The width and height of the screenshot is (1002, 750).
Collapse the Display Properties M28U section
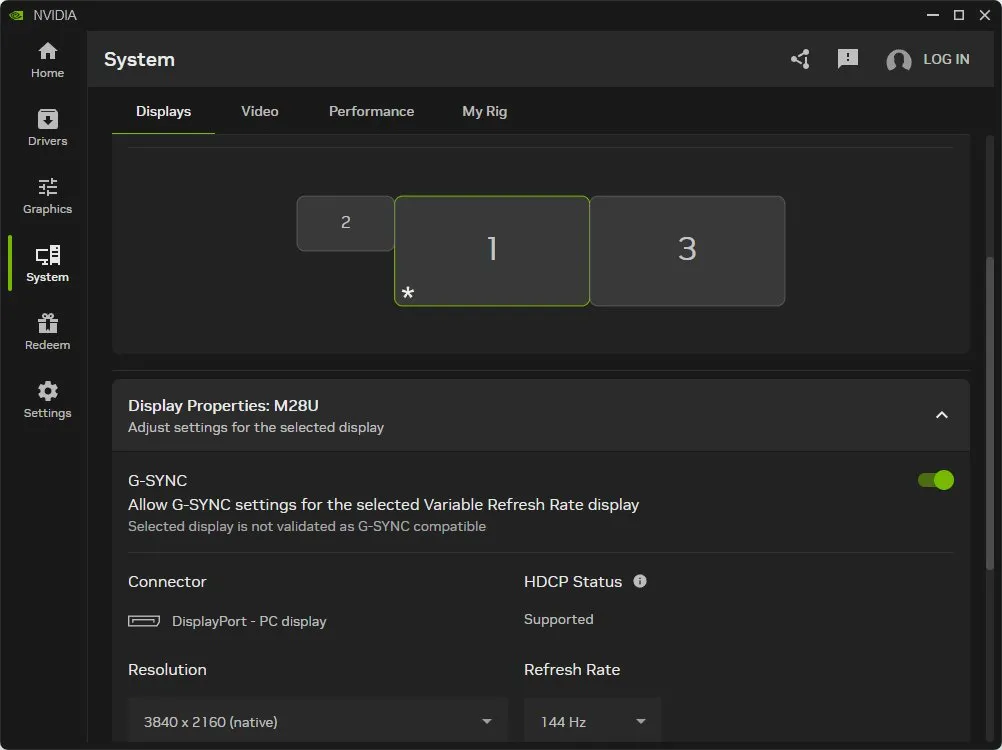click(941, 415)
